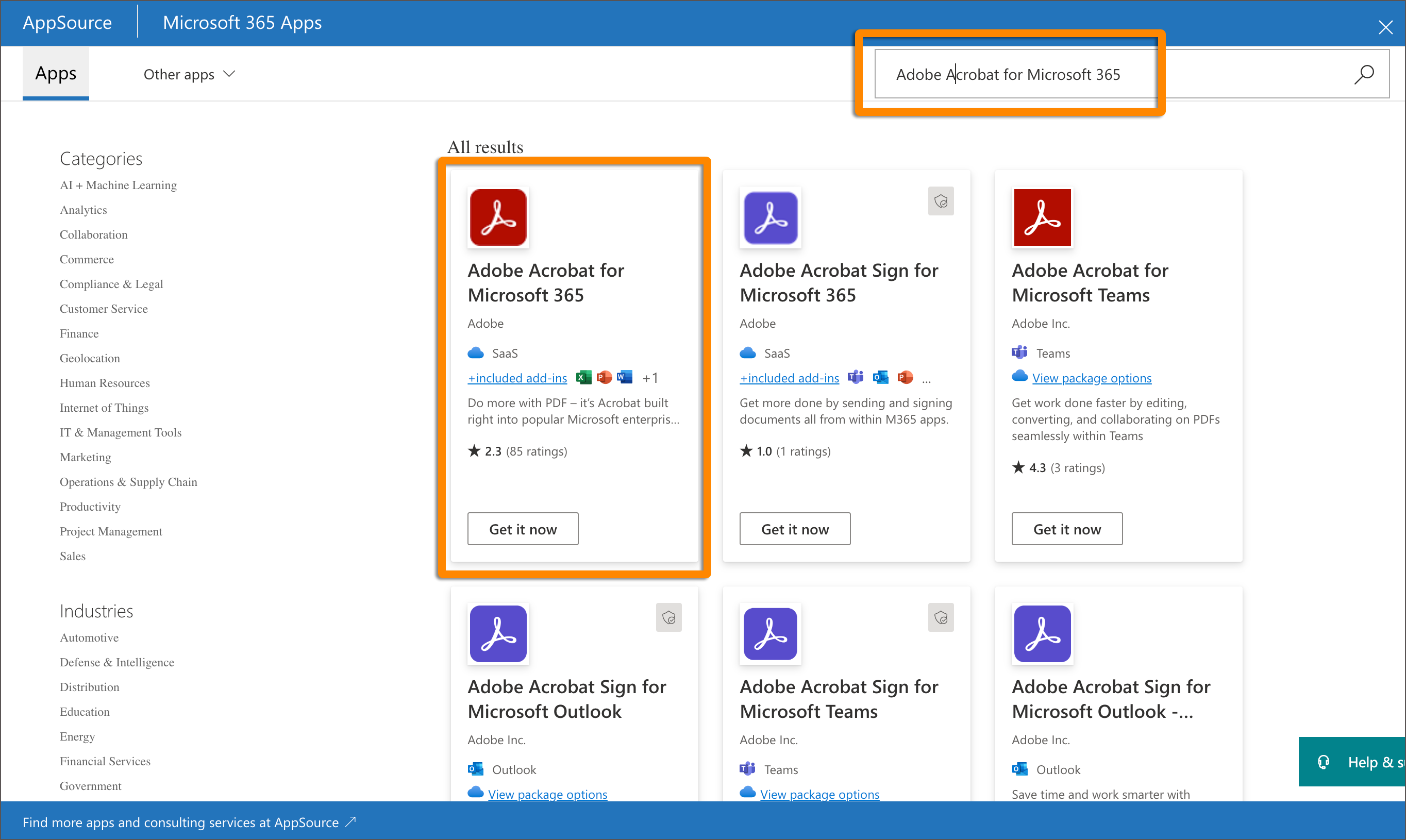Click the search magnifier icon
The height and width of the screenshot is (840, 1406).
[1365, 74]
